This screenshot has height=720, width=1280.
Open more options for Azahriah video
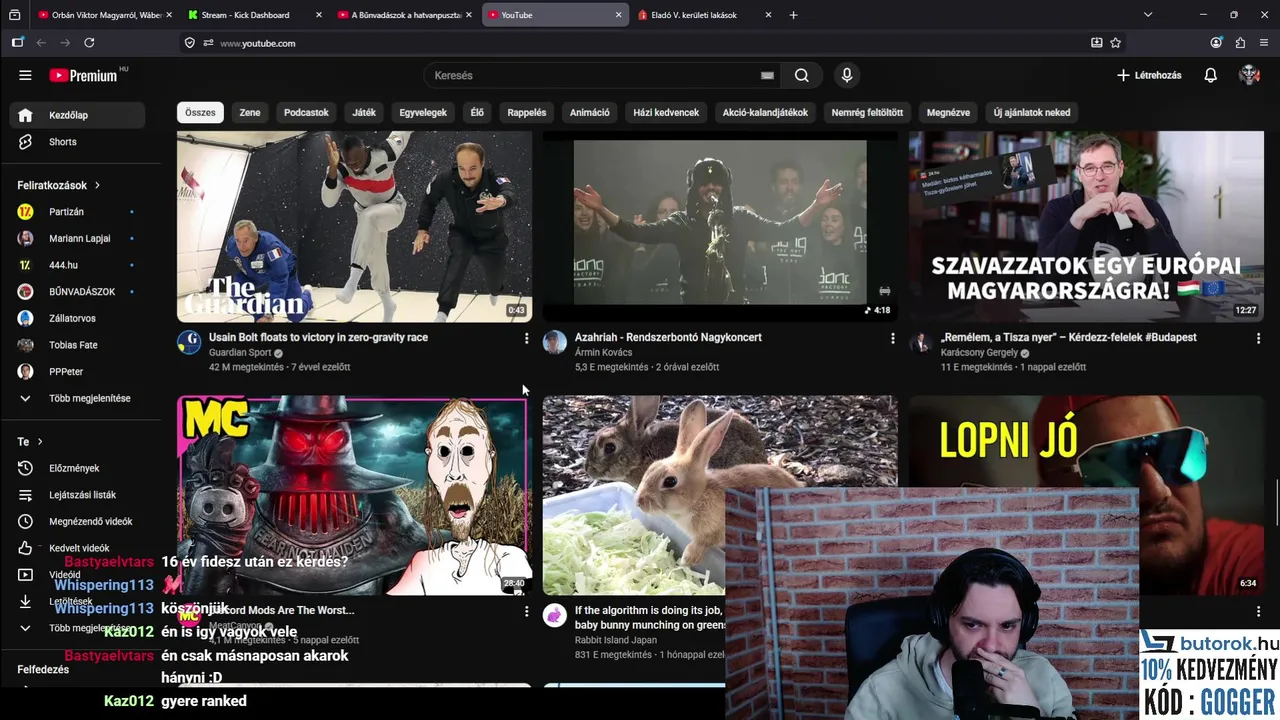892,339
